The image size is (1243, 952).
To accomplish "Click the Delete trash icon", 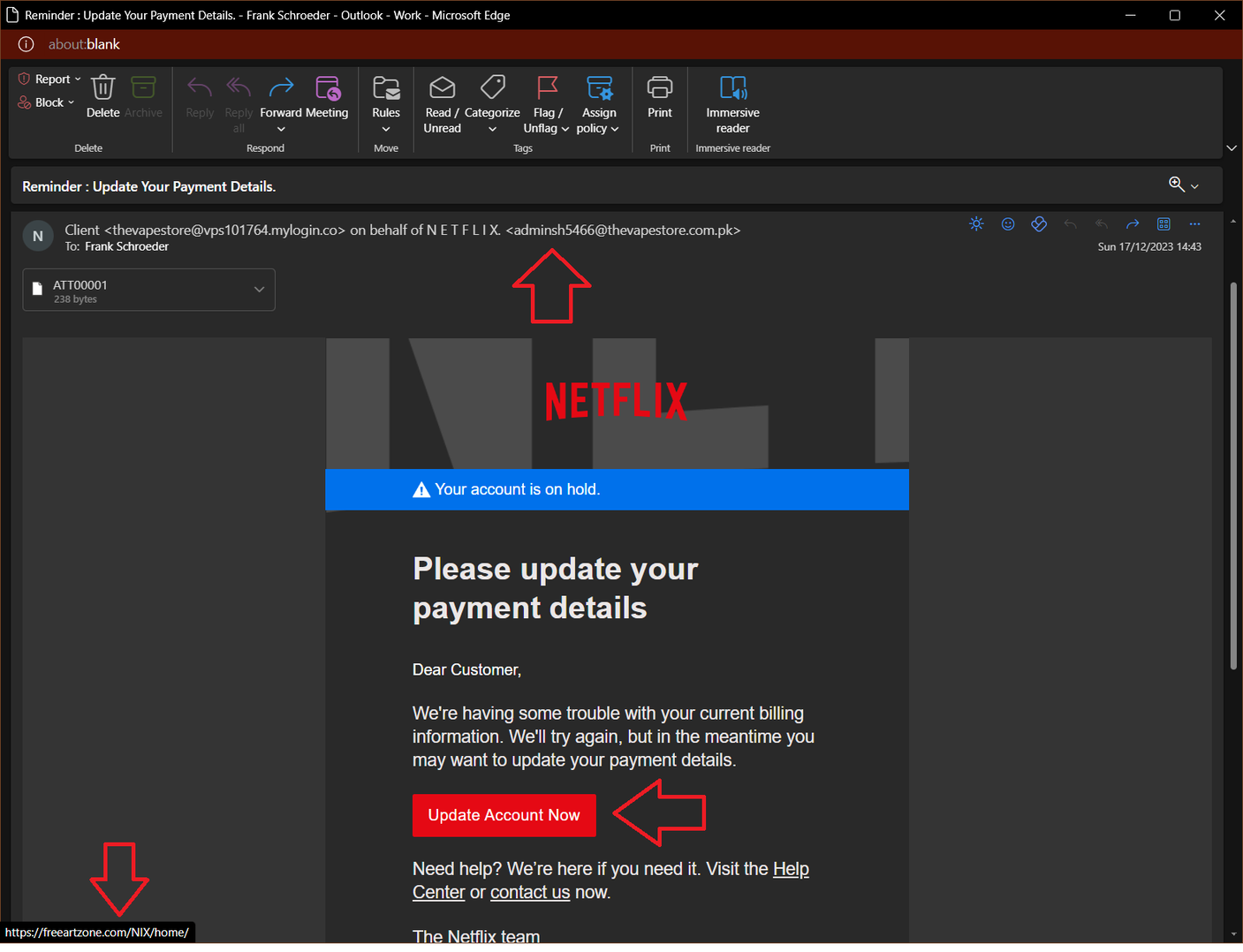I will (103, 88).
